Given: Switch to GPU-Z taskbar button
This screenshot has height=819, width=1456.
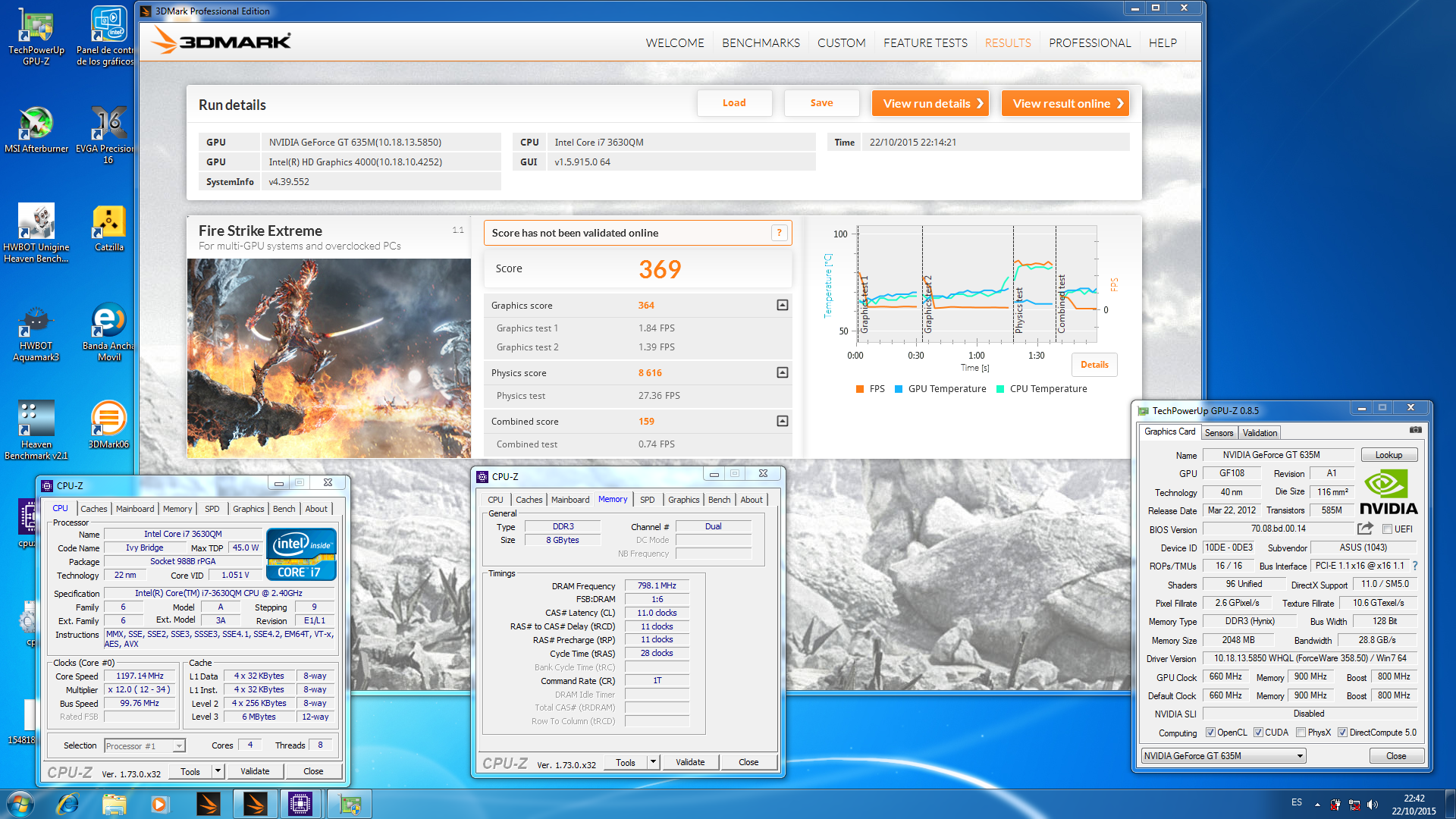Looking at the screenshot, I should click(349, 804).
